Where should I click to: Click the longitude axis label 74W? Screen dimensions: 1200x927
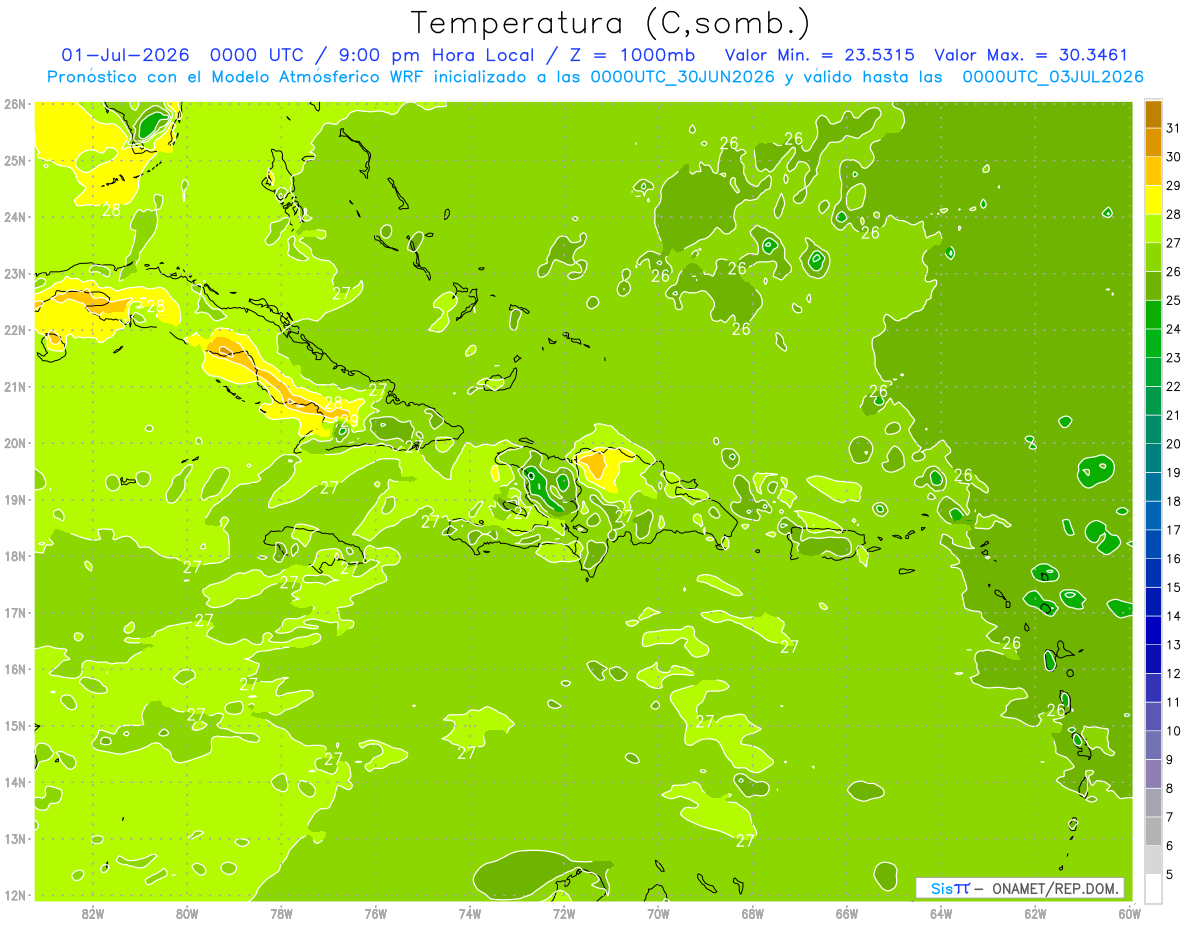[470, 912]
